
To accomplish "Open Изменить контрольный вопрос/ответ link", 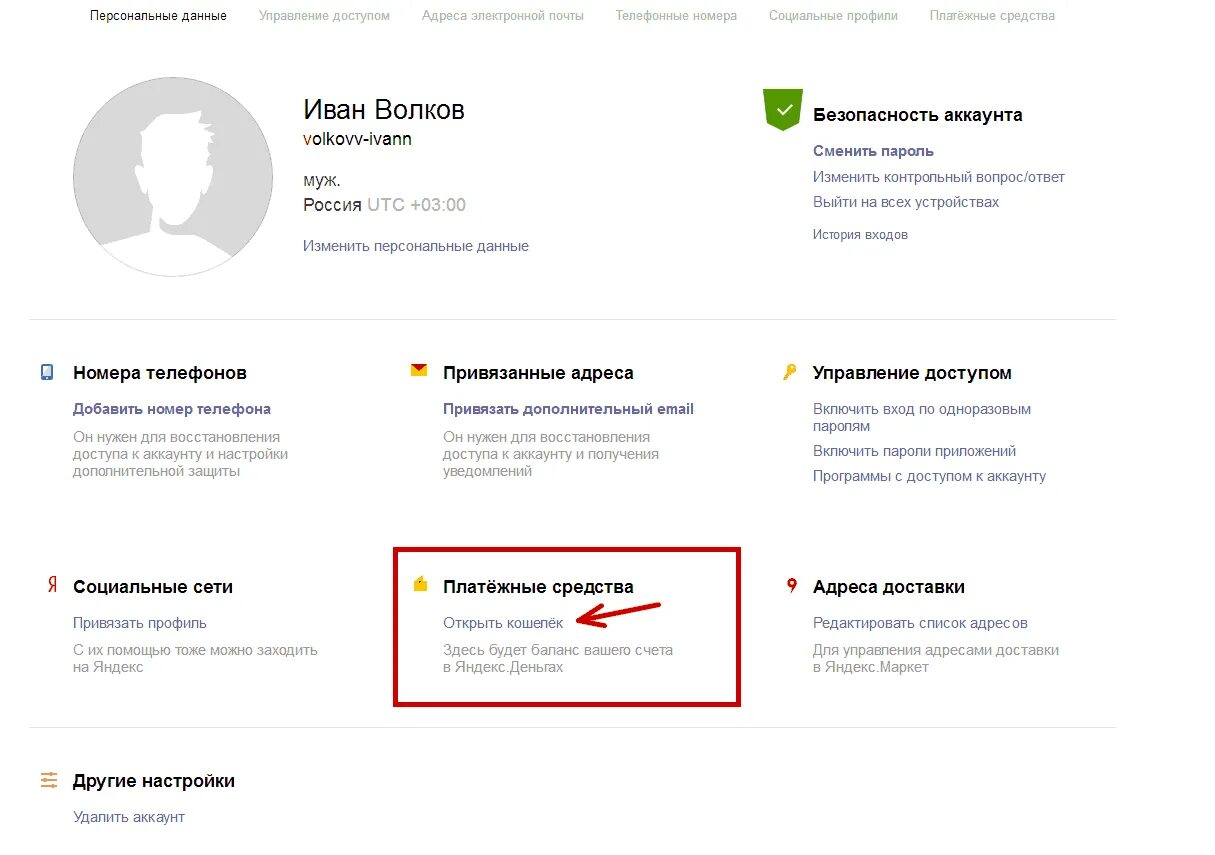I will pyautogui.click(x=939, y=177).
